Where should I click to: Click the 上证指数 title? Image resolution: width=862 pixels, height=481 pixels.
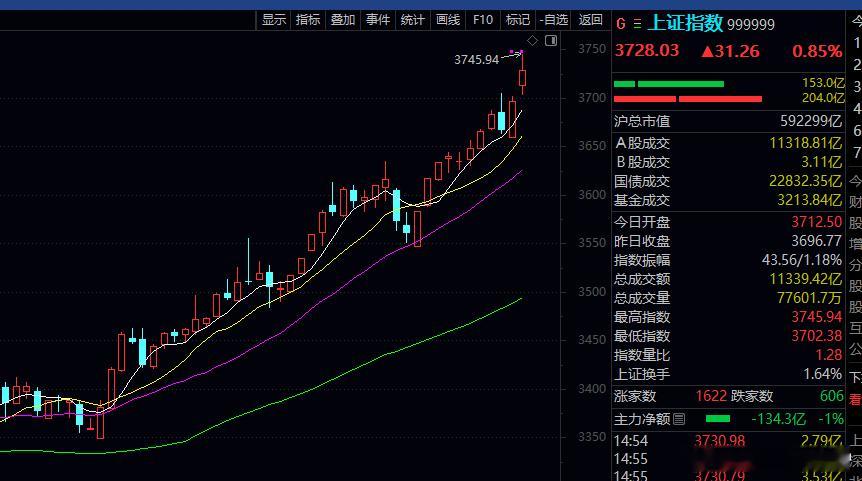[685, 23]
